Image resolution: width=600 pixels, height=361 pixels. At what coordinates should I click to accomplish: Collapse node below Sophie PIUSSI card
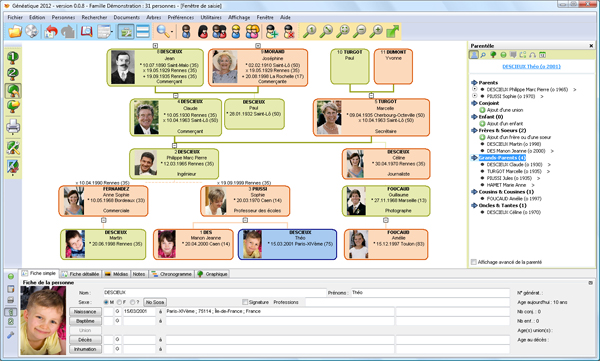coord(245,220)
